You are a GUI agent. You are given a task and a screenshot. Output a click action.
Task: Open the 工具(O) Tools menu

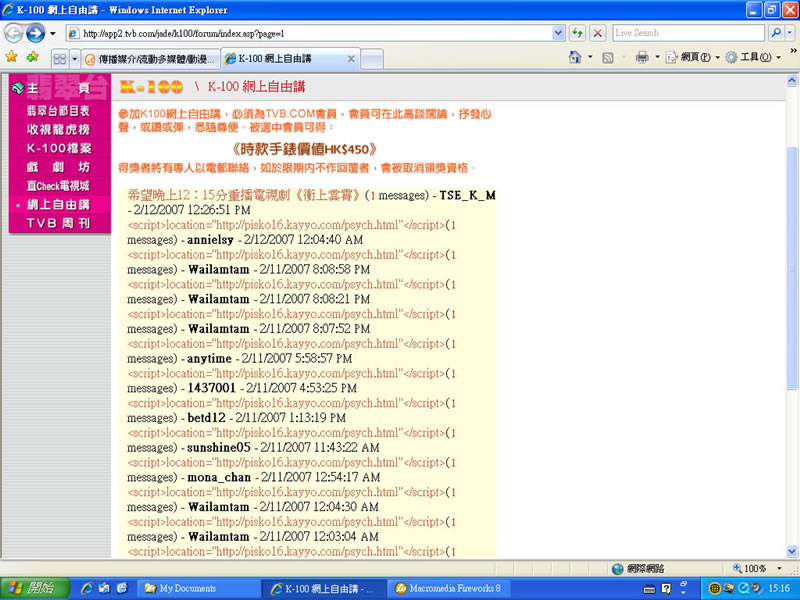(x=753, y=57)
